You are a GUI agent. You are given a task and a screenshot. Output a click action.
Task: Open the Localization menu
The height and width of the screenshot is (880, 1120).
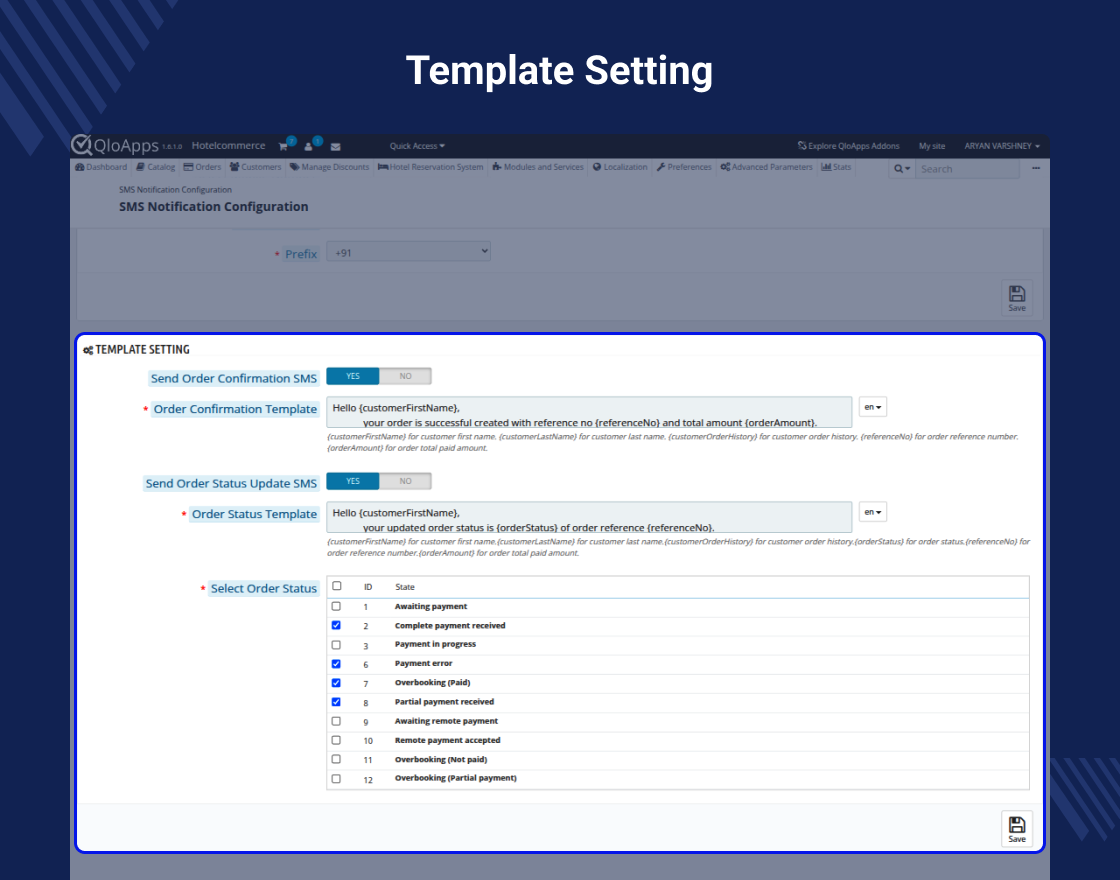point(620,167)
